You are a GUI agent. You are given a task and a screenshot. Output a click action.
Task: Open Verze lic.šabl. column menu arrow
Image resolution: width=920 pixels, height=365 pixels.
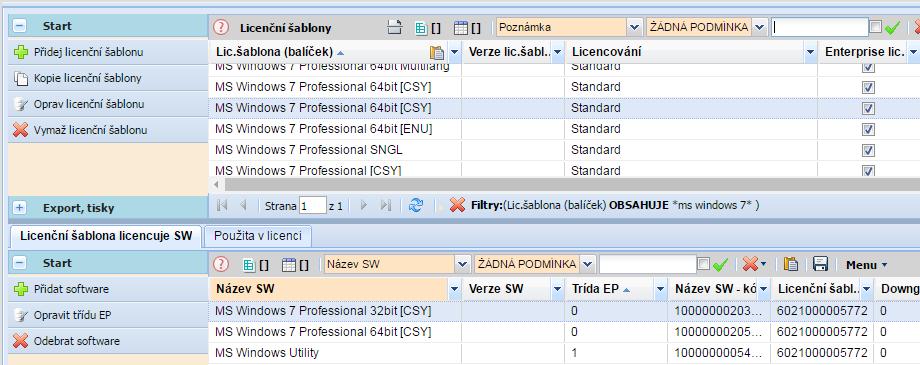coord(558,52)
